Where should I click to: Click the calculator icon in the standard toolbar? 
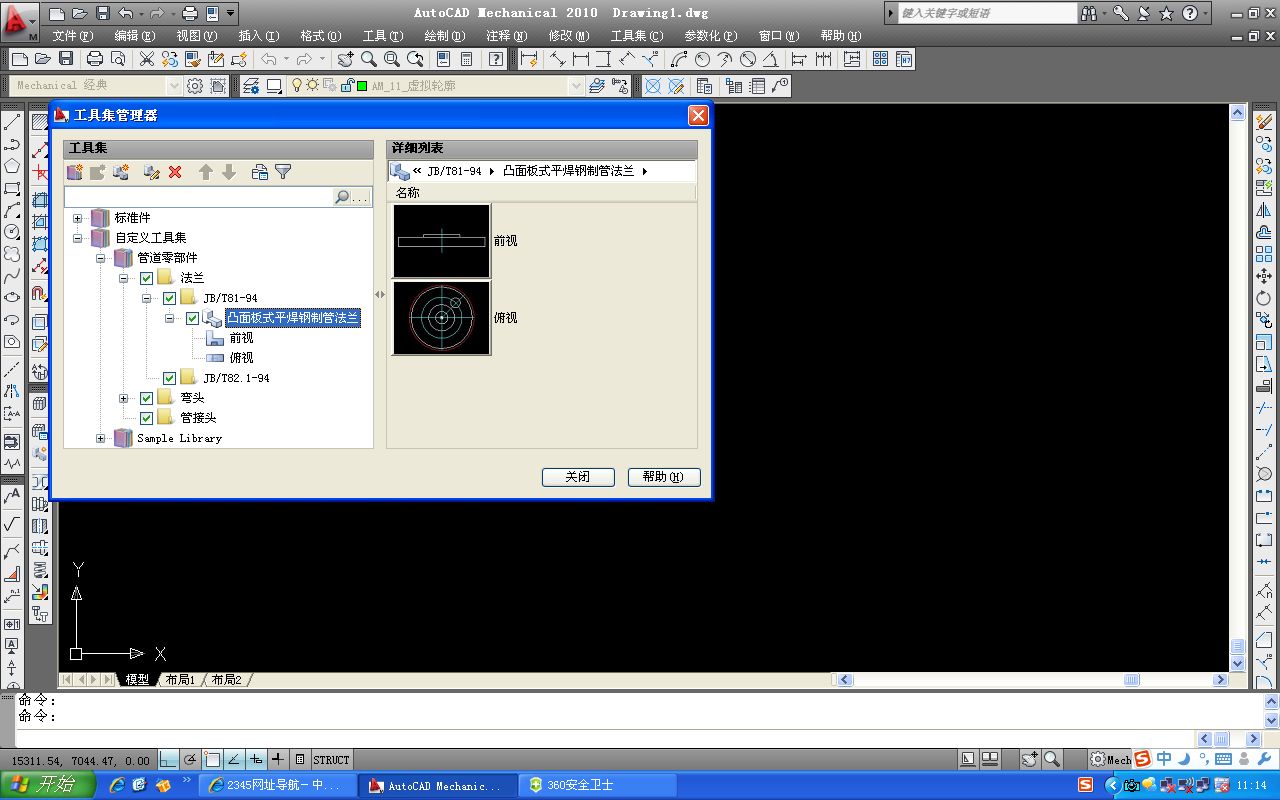(x=466, y=59)
